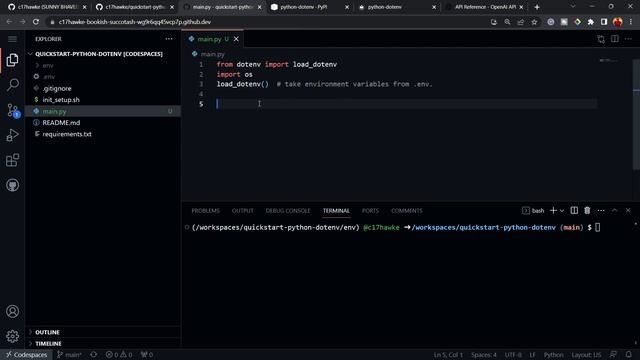
Task: Open the Manage gear settings icon
Action: click(12, 336)
